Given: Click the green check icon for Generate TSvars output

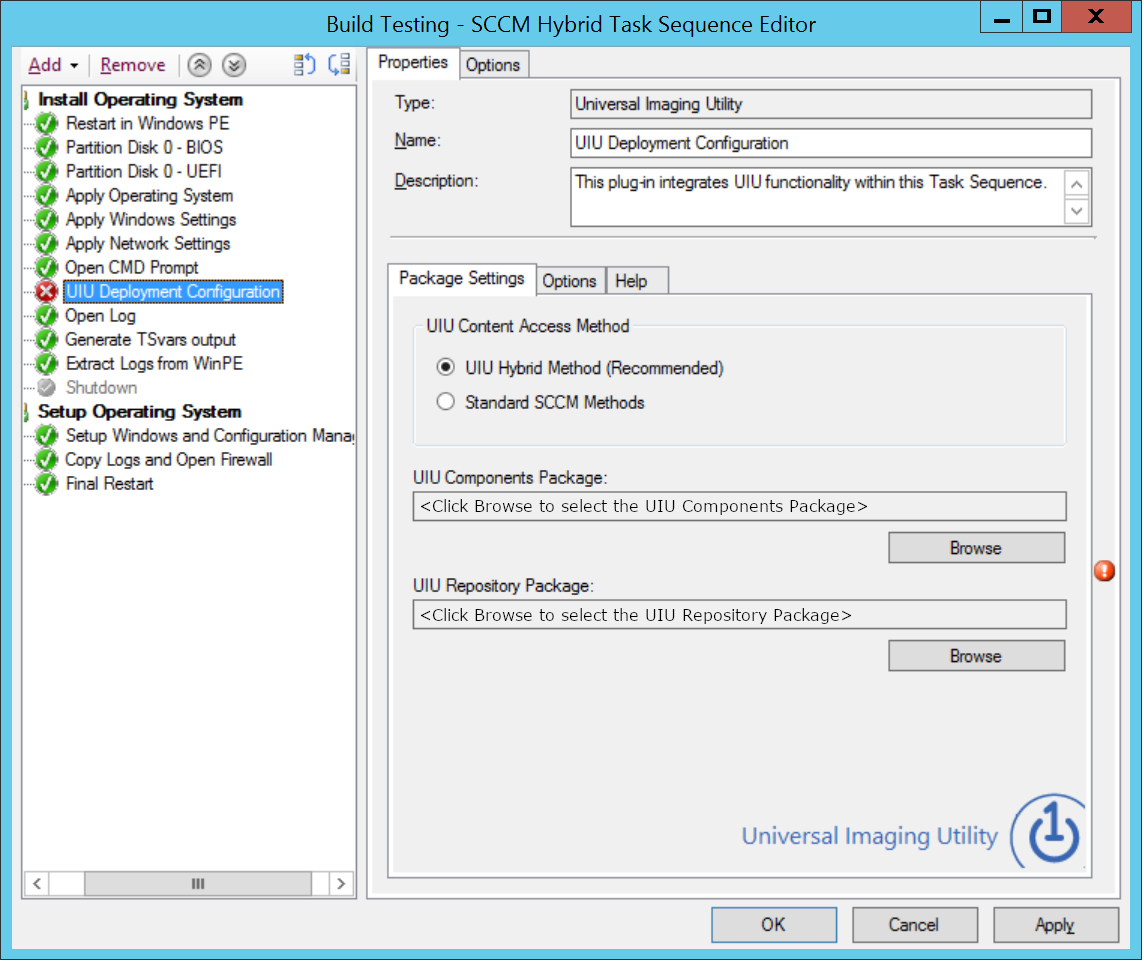Looking at the screenshot, I should coord(47,340).
